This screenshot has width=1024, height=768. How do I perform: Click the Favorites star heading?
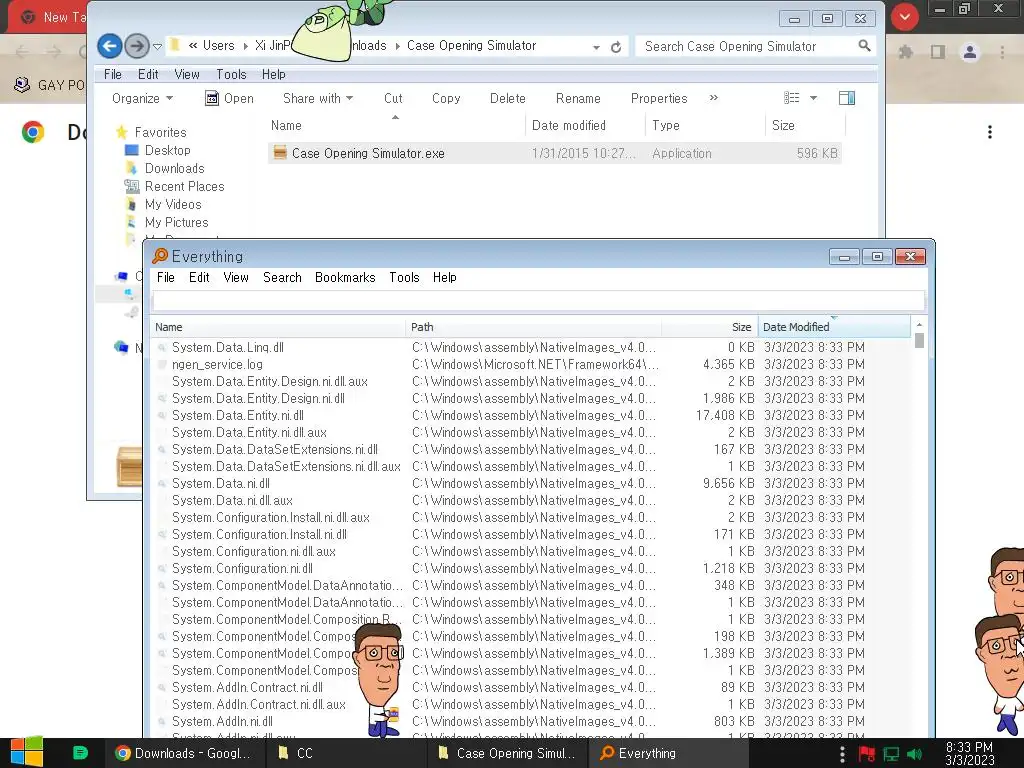[152, 132]
